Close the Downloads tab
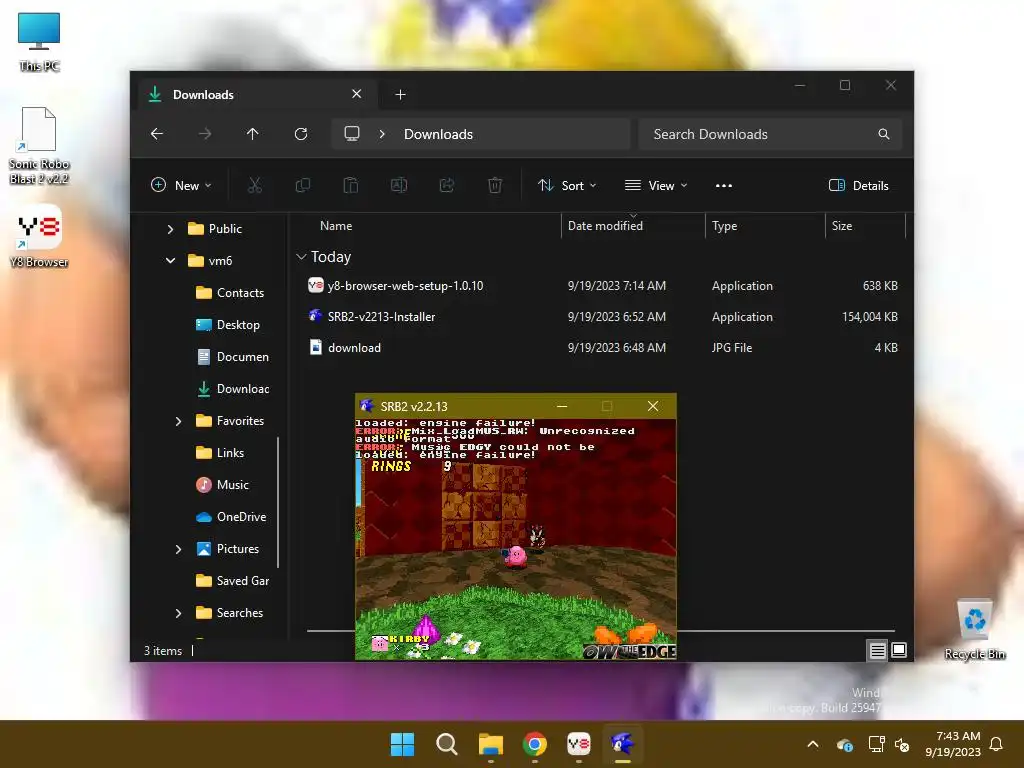 click(357, 94)
